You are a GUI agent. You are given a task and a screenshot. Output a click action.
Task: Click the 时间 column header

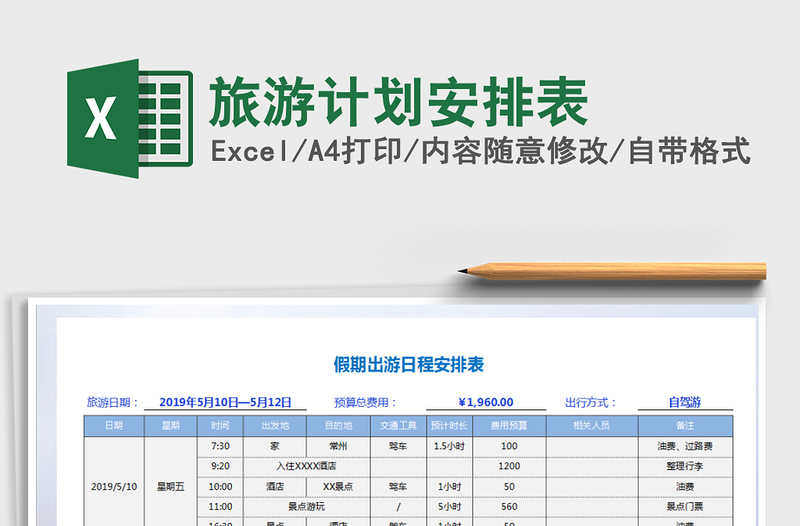coord(220,426)
